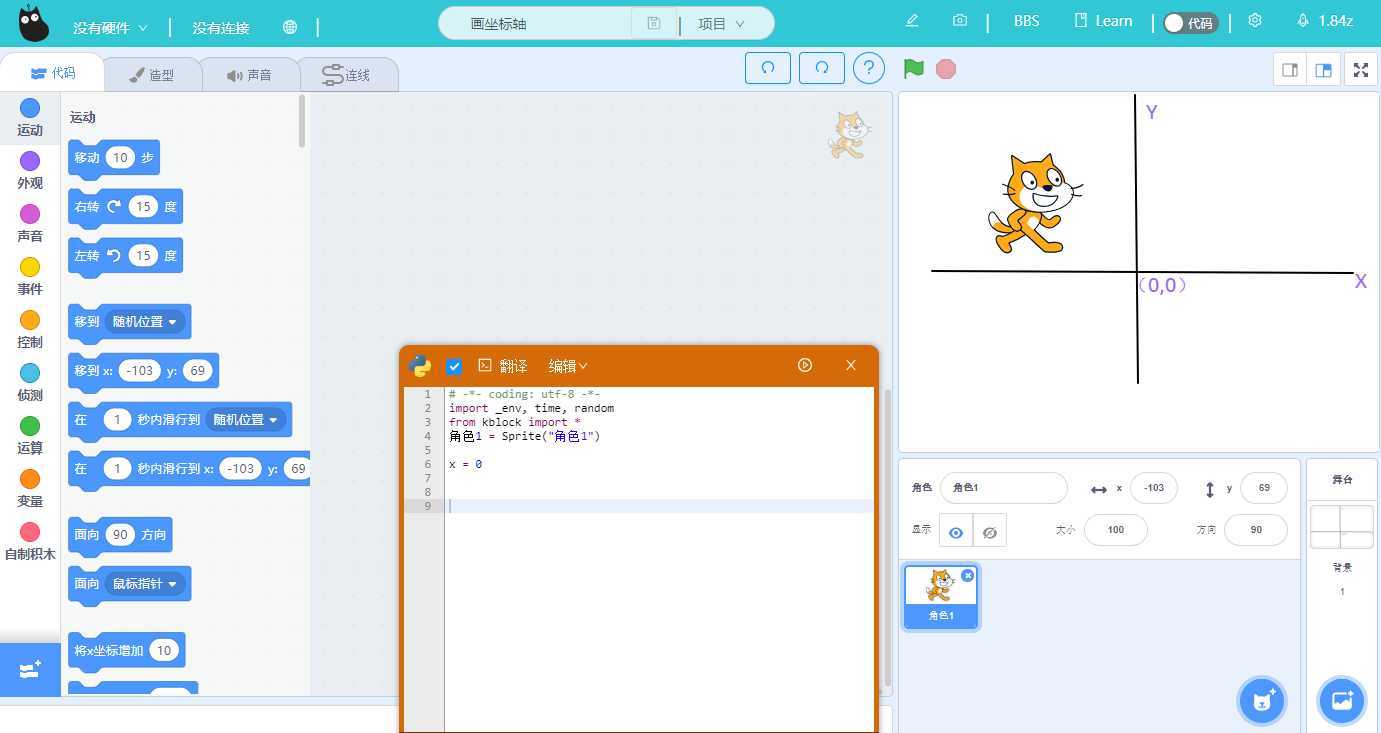Open the BBS forum link

[x=1026, y=21]
